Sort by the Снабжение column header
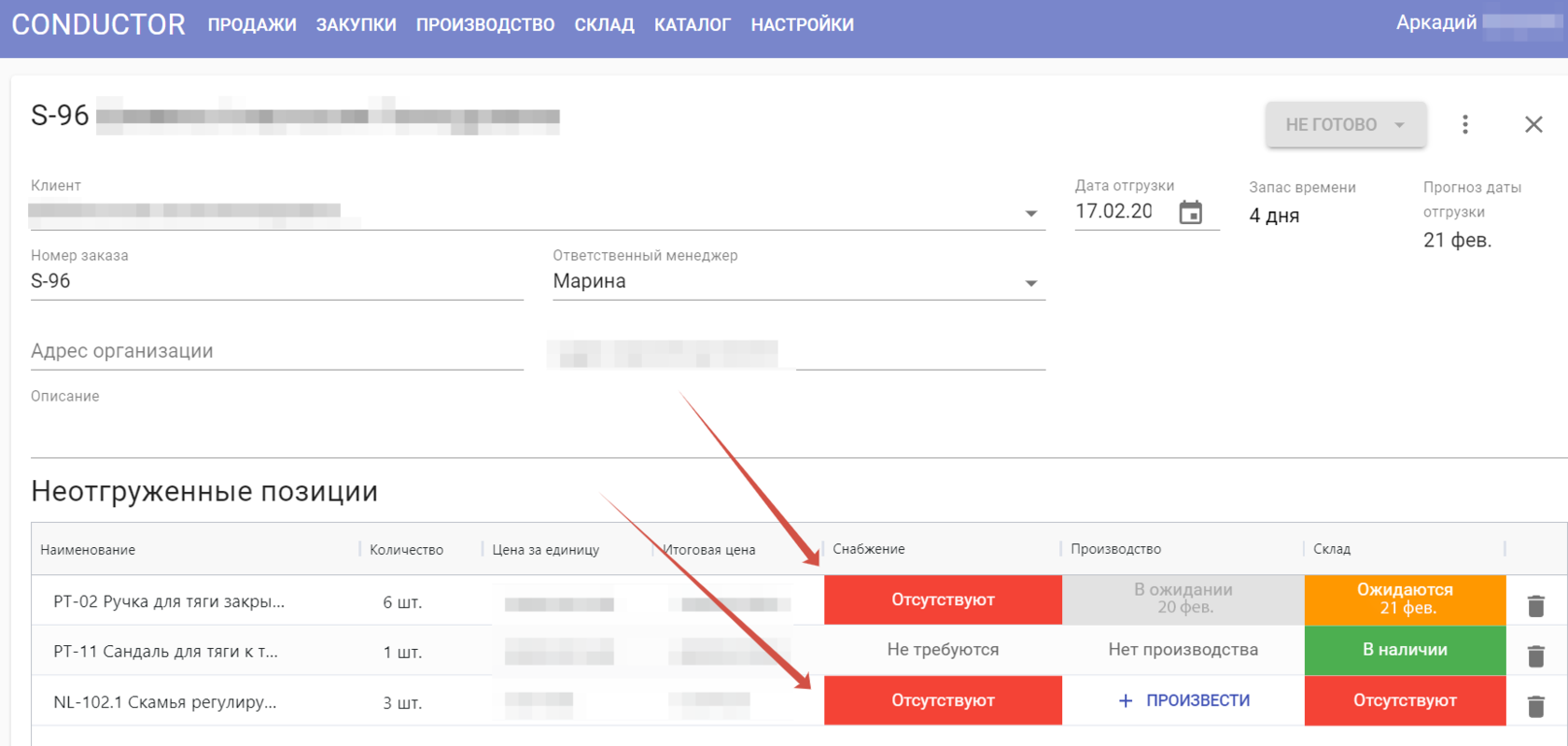Viewport: 1568px width, 746px height. pos(869,549)
